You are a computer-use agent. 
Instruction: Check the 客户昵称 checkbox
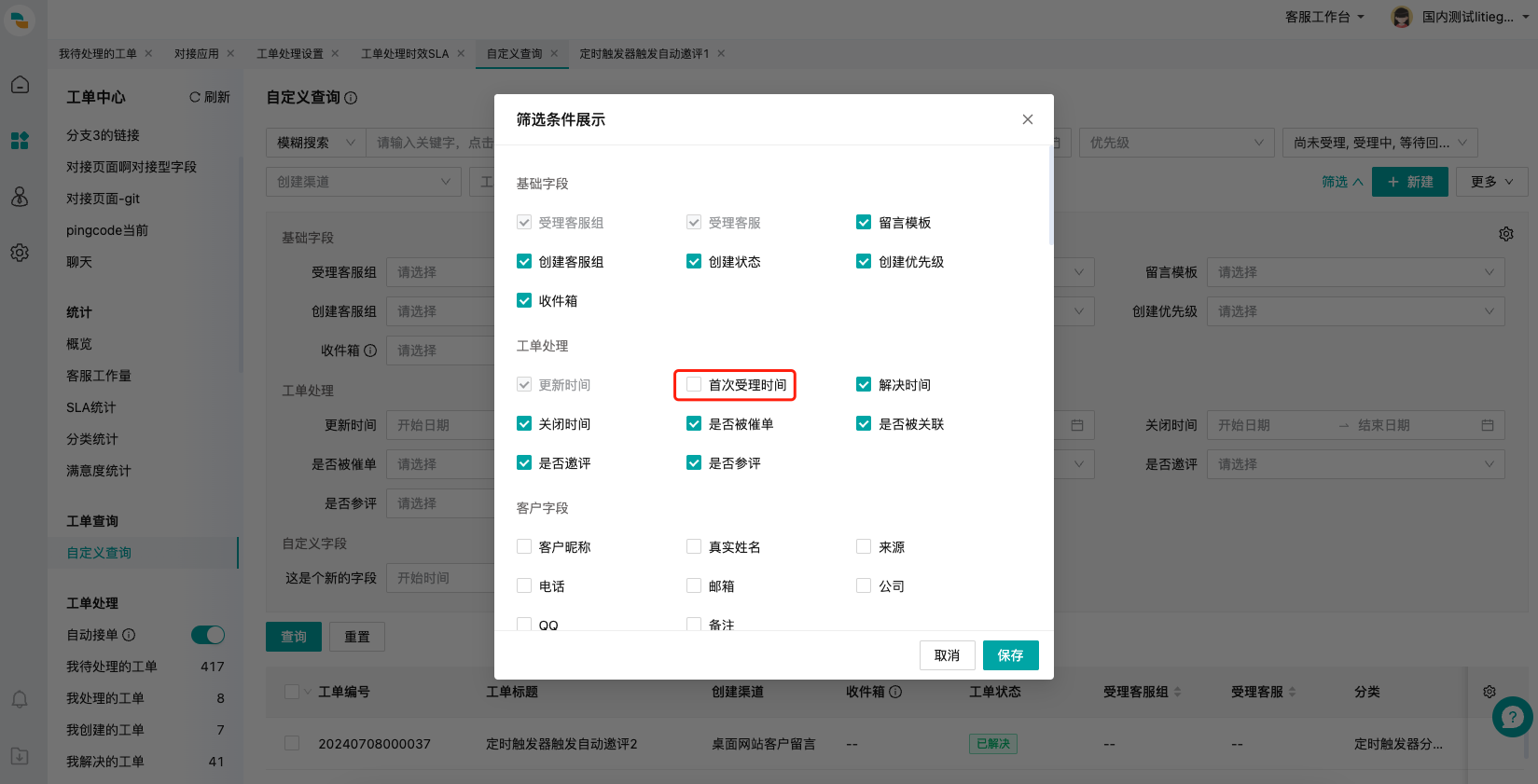tap(524, 546)
